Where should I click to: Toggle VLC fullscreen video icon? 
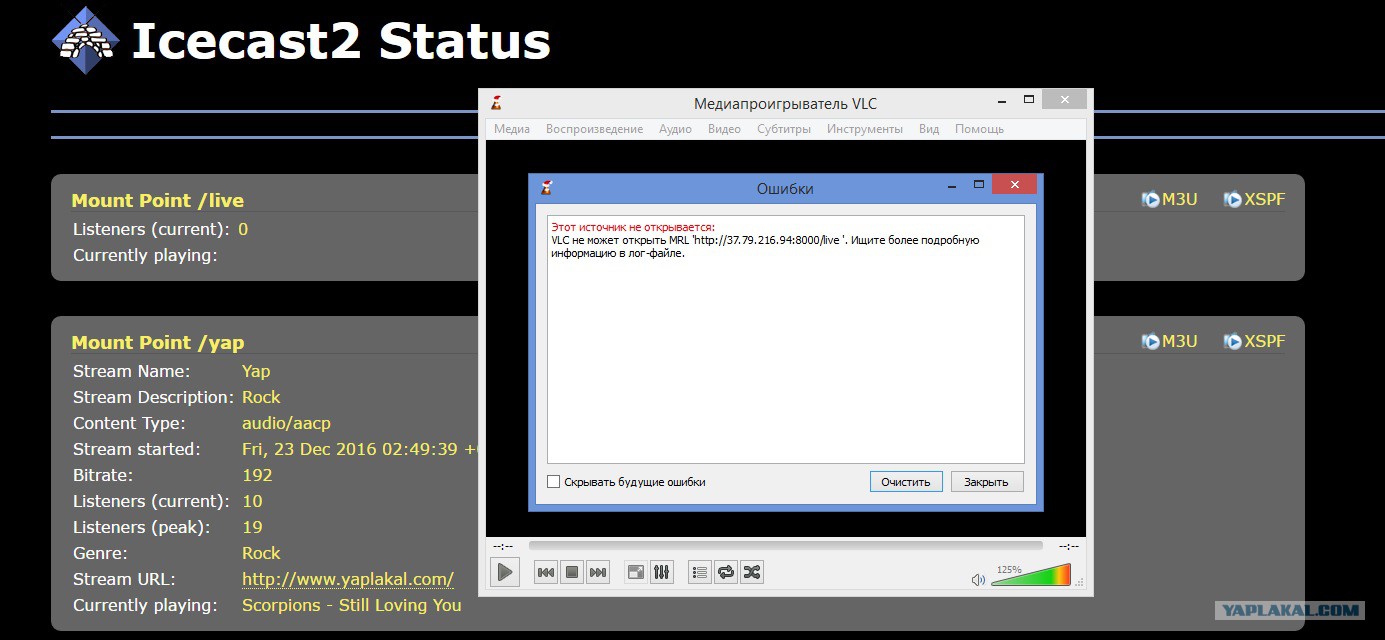click(x=636, y=572)
